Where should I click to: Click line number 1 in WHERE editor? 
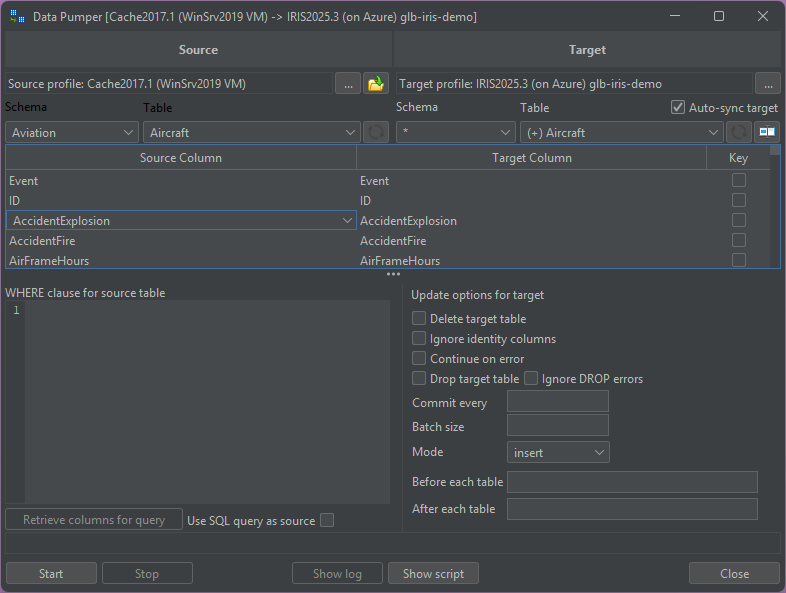pyautogui.click(x=16, y=310)
